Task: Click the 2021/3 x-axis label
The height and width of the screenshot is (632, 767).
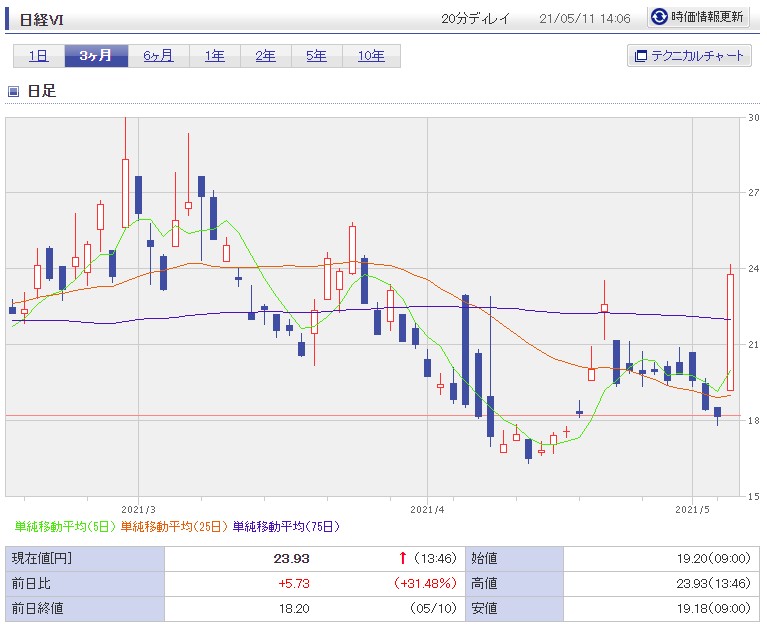Action: (x=138, y=509)
